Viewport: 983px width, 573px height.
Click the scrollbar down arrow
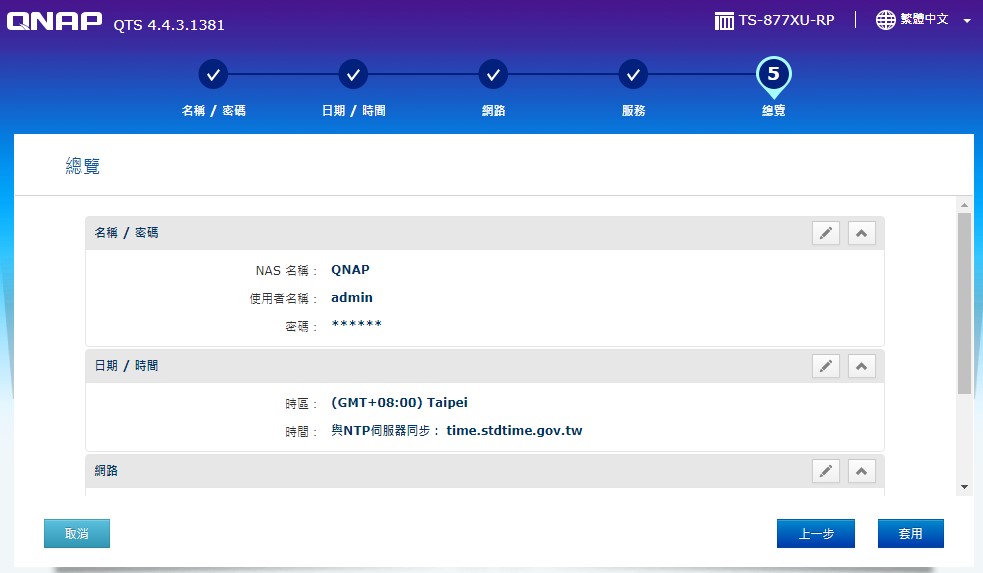964,486
